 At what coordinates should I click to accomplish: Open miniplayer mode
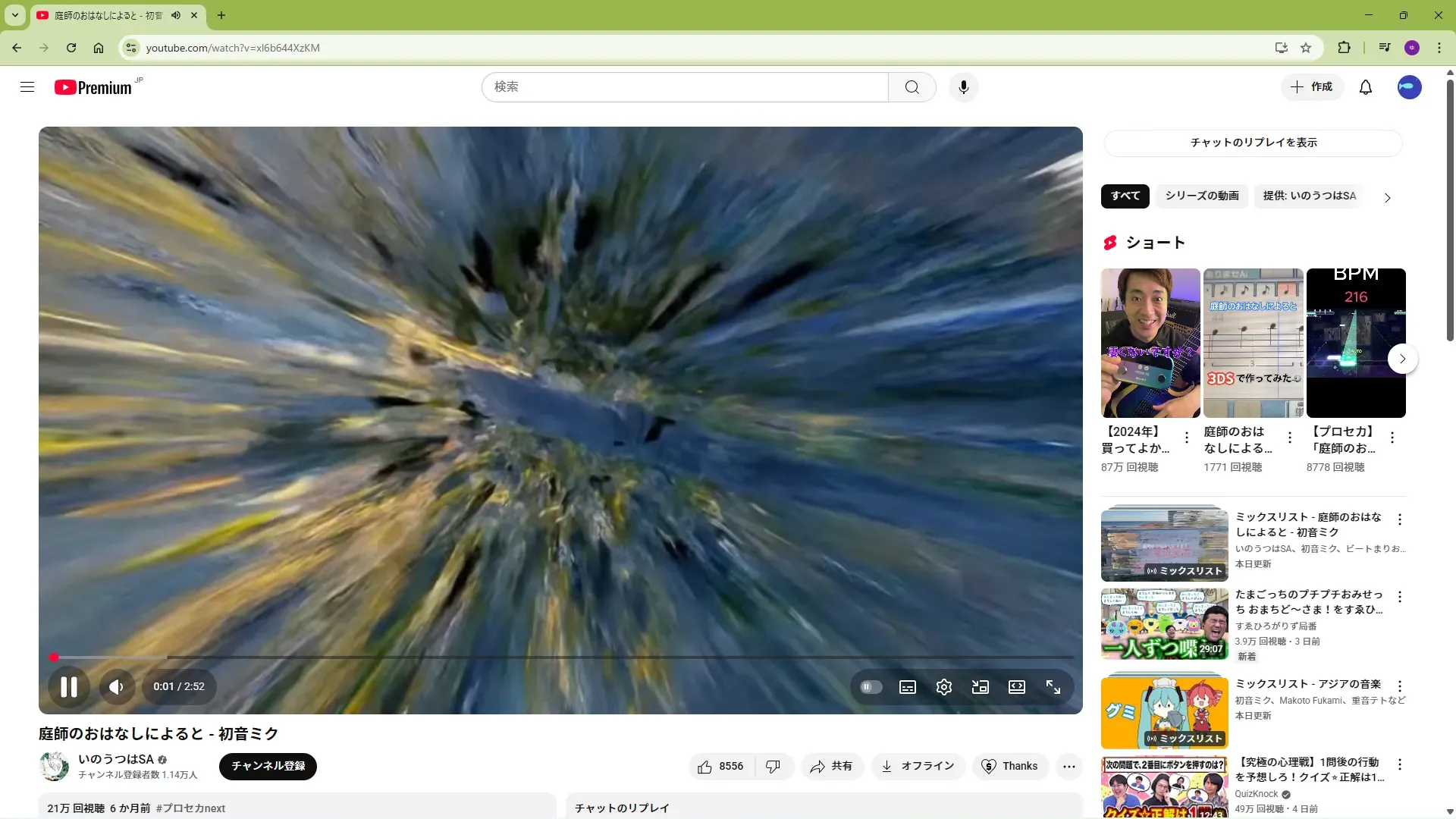click(x=980, y=687)
